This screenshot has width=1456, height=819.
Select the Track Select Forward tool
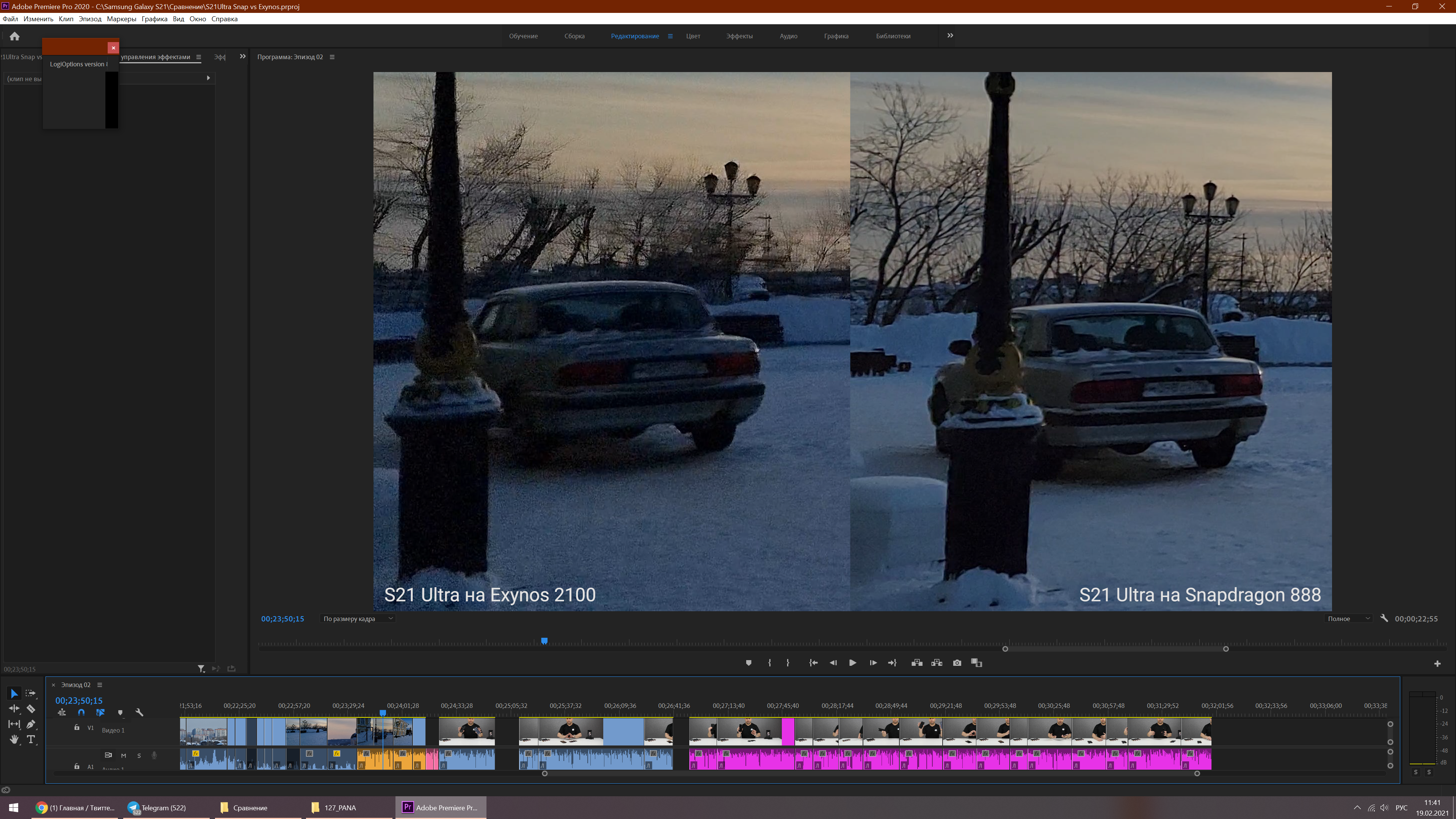pos(30,693)
